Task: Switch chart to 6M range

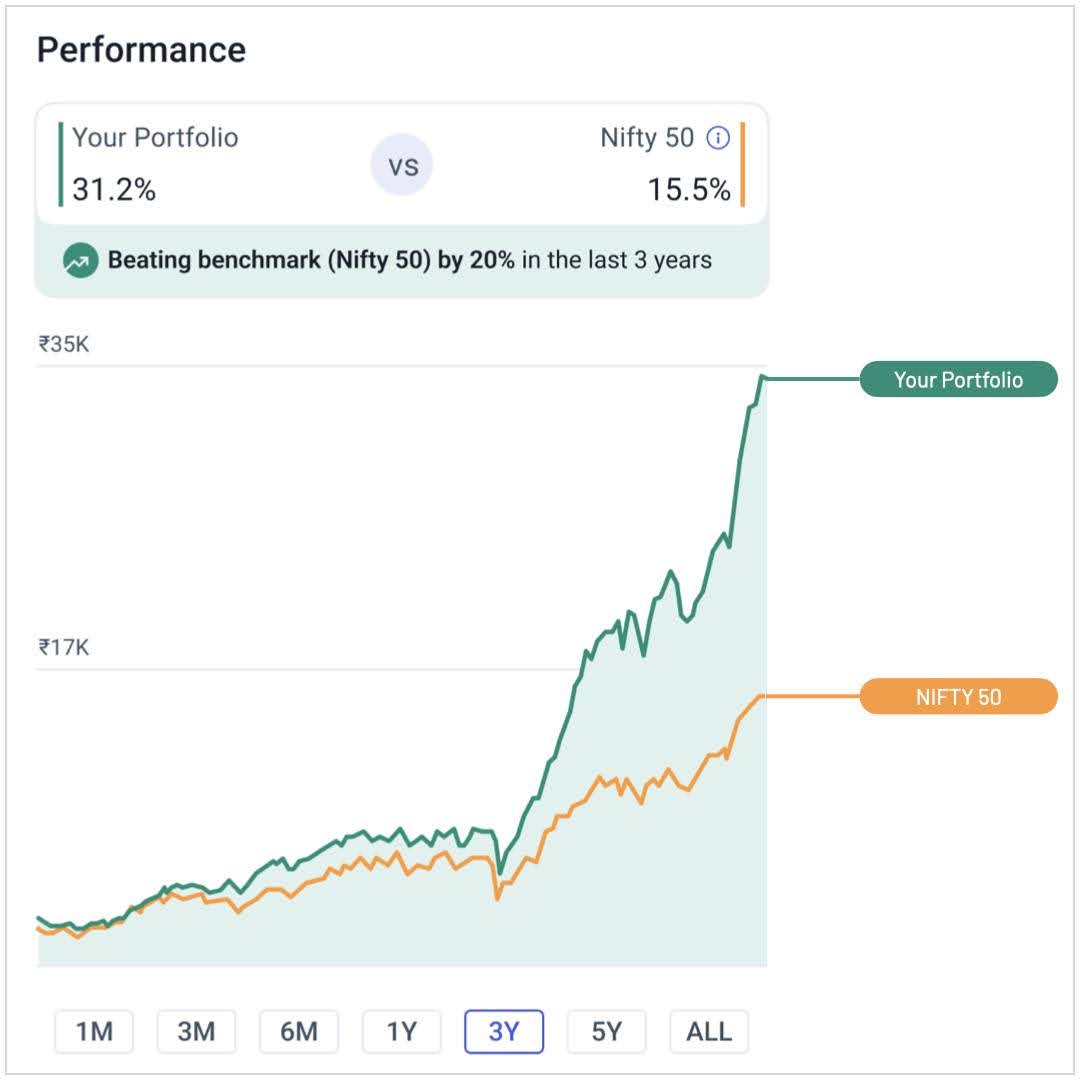Action: pos(299,1031)
